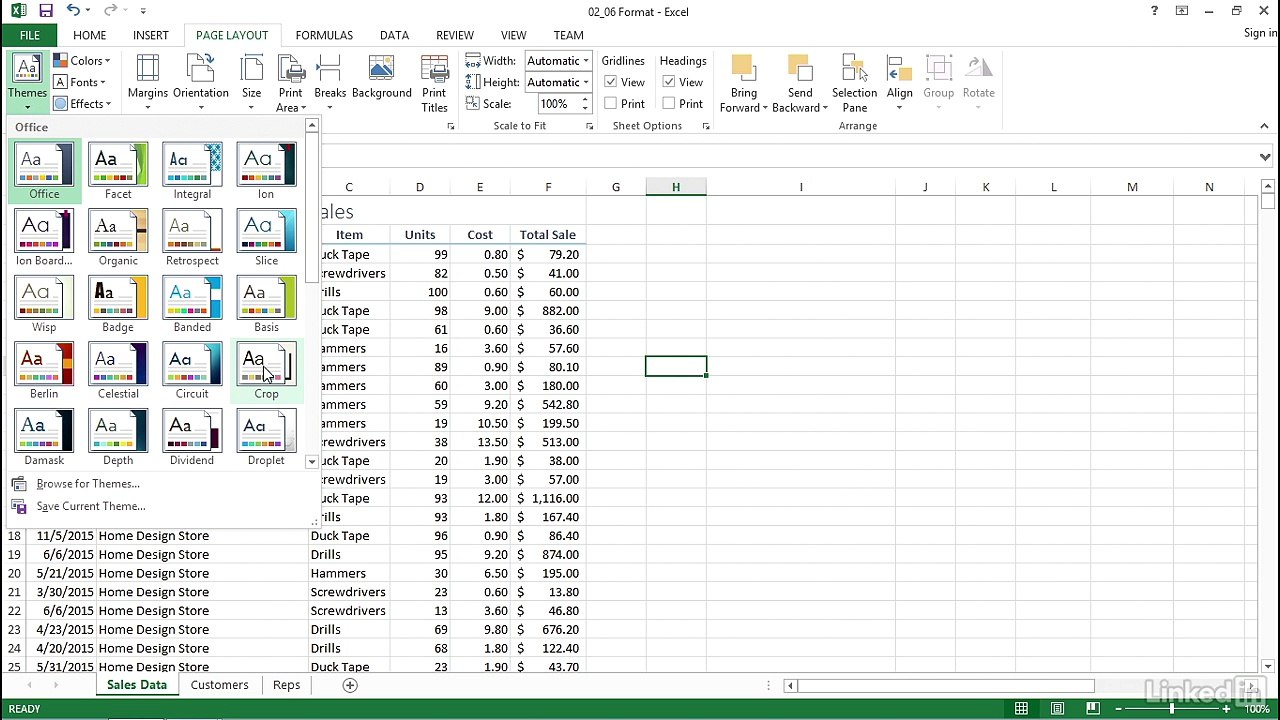Zoom out with the minus button

point(1119,709)
